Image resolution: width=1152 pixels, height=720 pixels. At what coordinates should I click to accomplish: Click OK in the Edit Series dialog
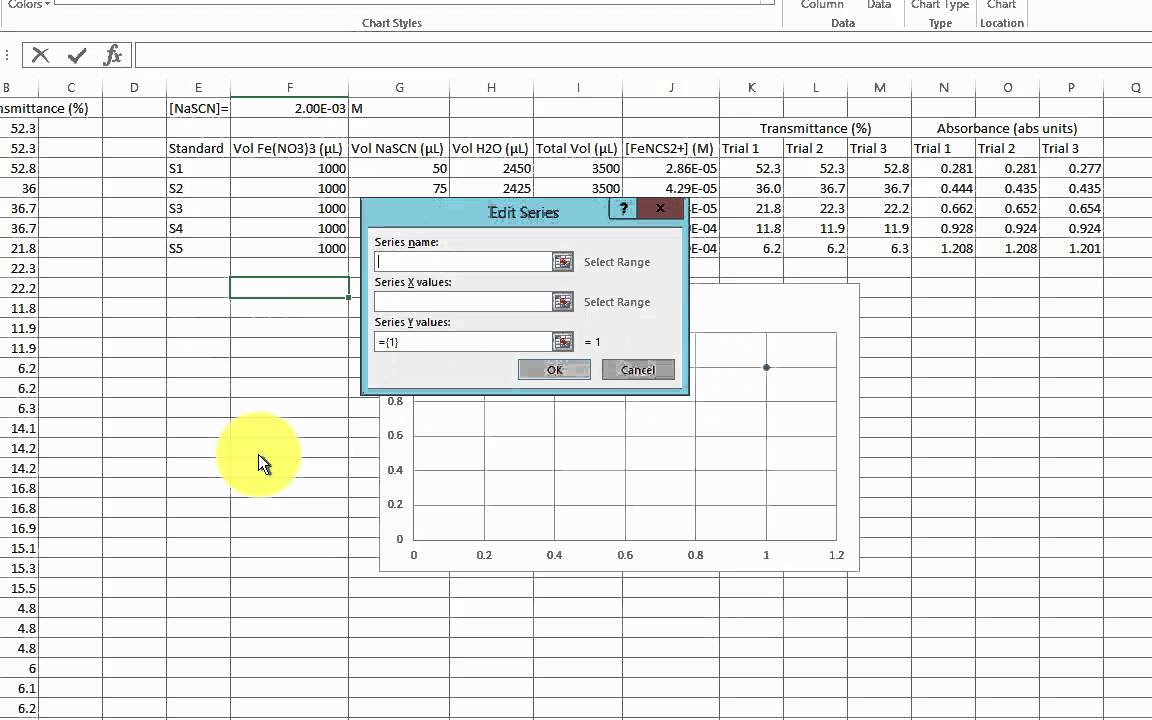coord(554,369)
